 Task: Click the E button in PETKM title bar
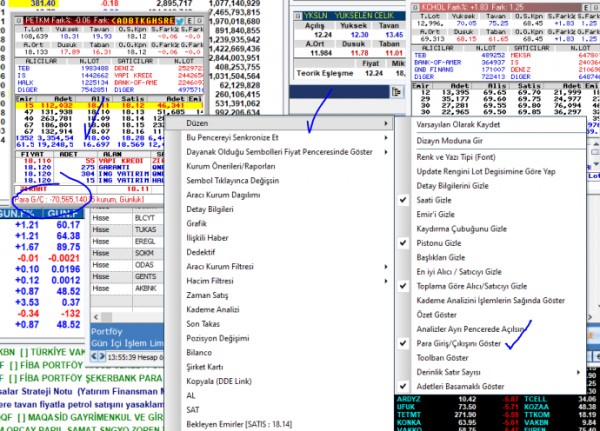tap(190, 21)
